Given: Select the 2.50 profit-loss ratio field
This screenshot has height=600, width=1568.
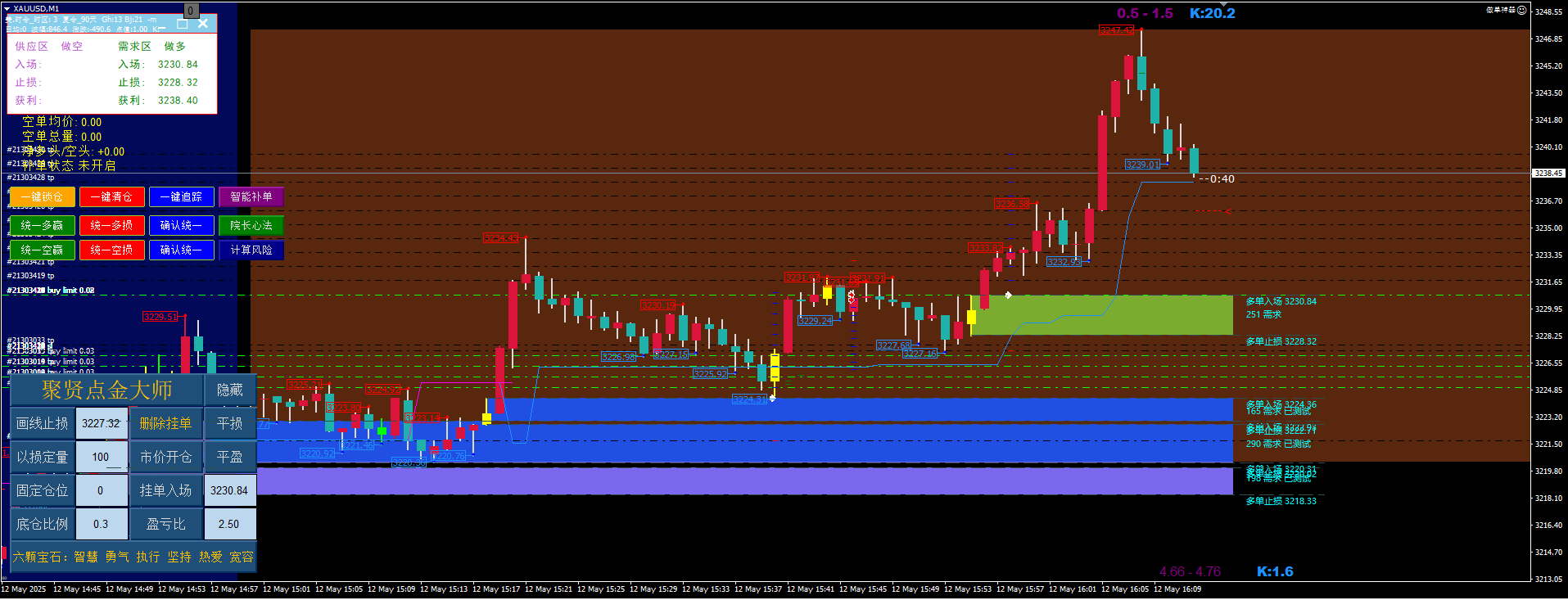Looking at the screenshot, I should pyautogui.click(x=229, y=524).
